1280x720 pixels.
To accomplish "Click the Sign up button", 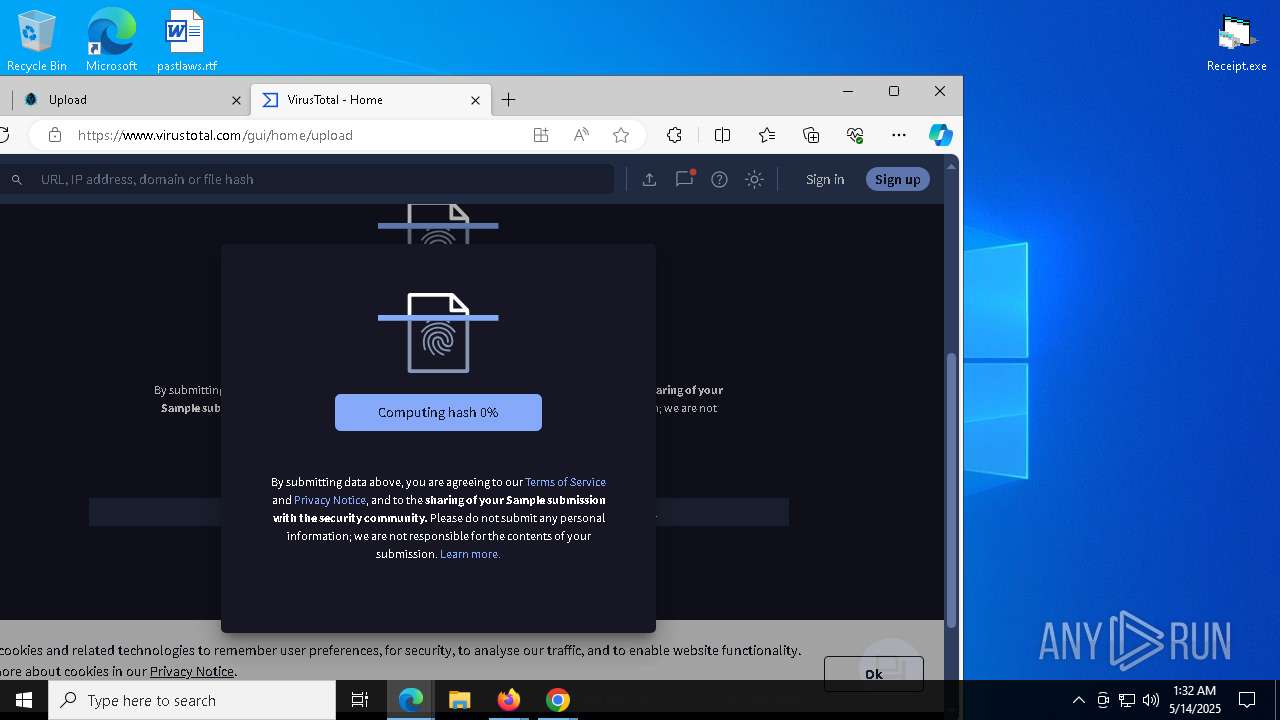I will click(x=898, y=179).
